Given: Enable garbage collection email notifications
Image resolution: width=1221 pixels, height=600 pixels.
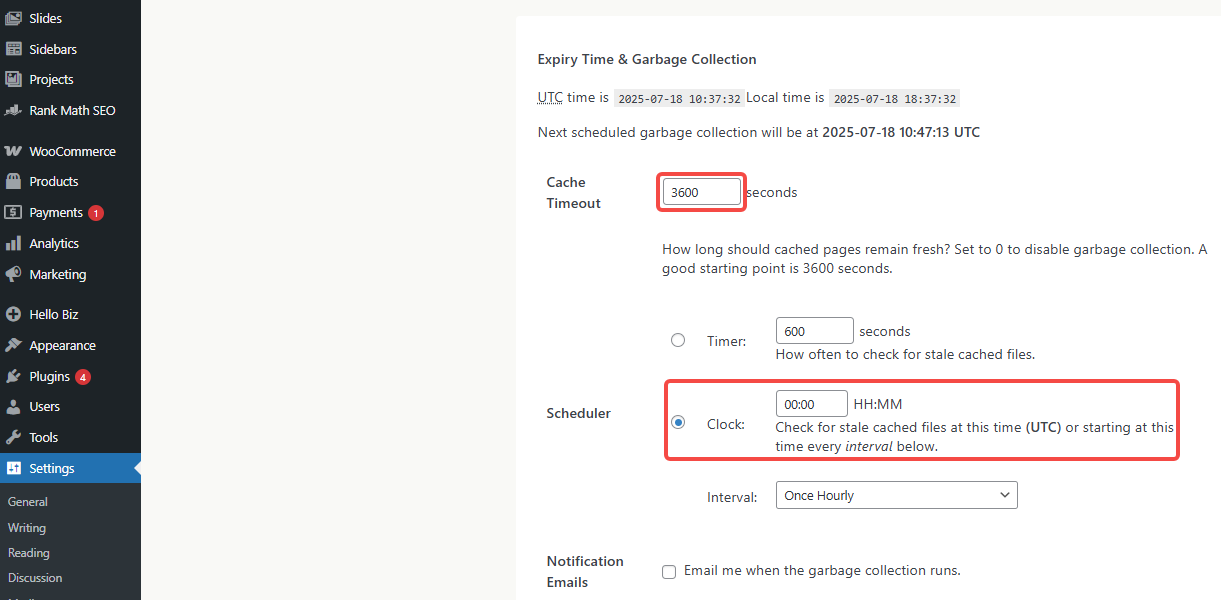Looking at the screenshot, I should [668, 571].
